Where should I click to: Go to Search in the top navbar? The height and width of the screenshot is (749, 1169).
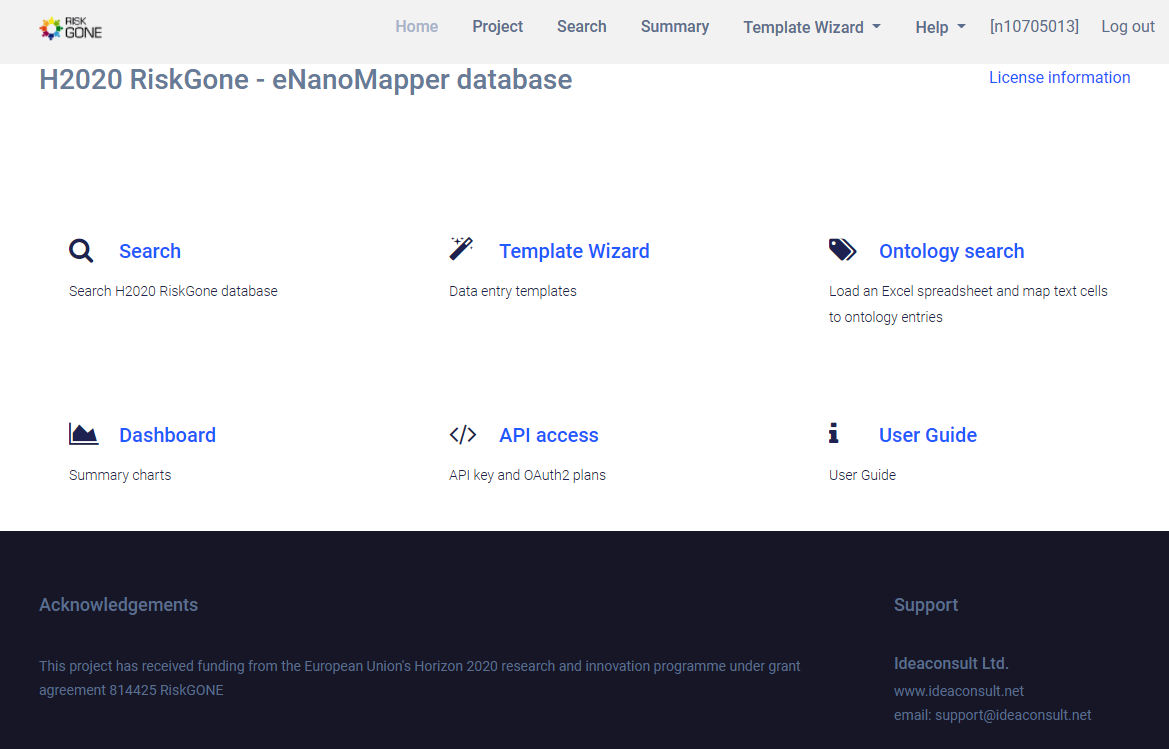tap(582, 27)
